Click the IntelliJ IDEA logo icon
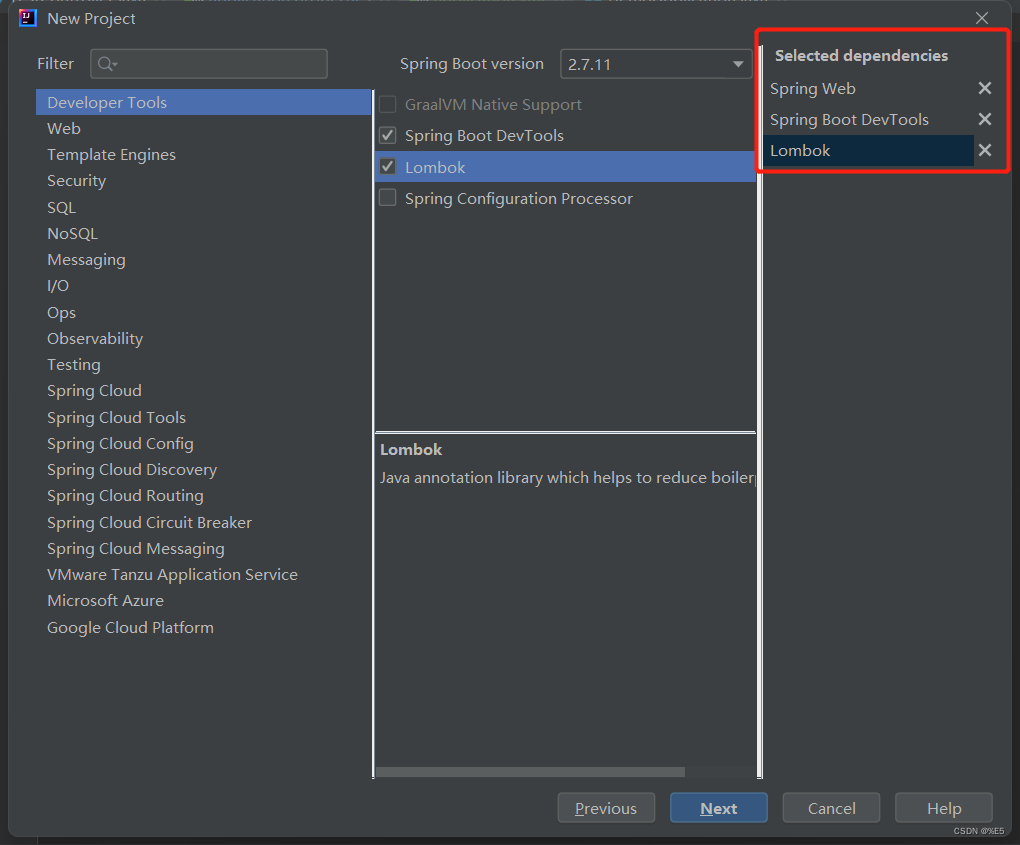 27,18
